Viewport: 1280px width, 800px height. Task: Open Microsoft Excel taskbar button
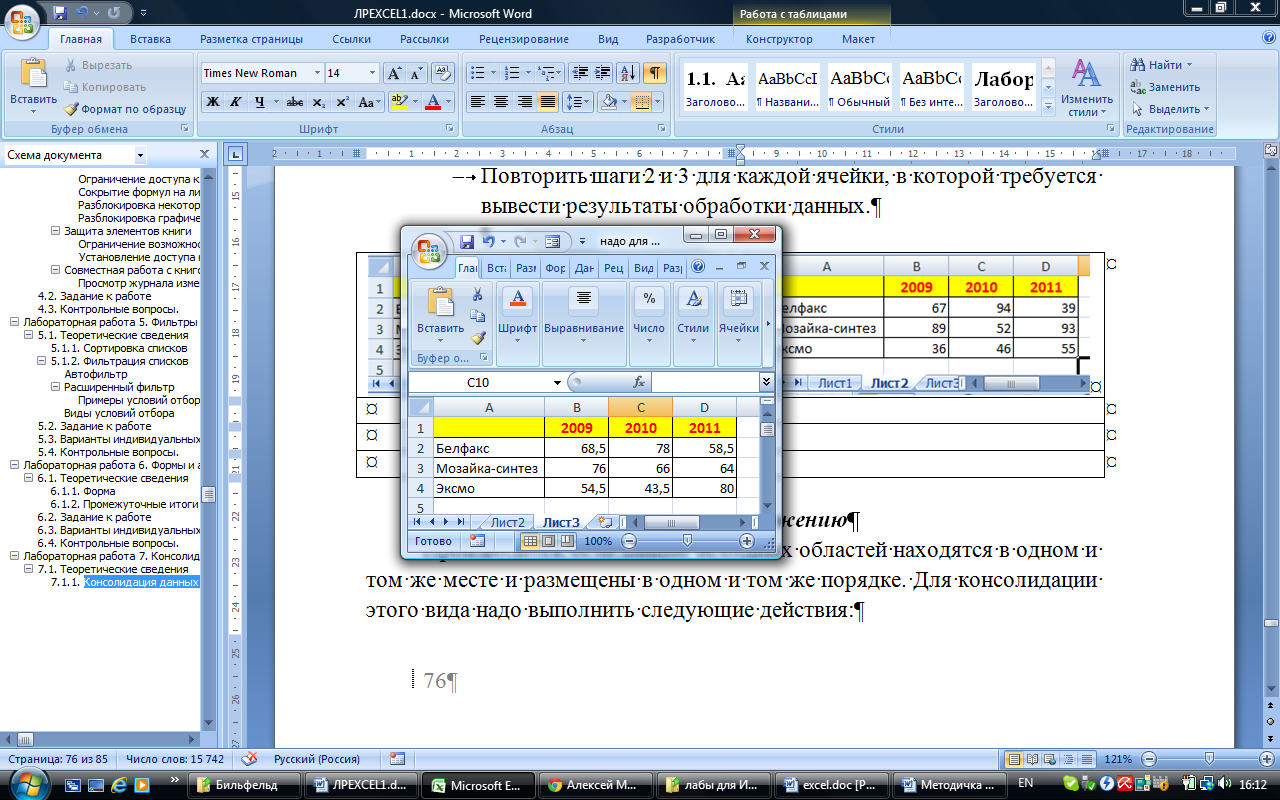(478, 785)
